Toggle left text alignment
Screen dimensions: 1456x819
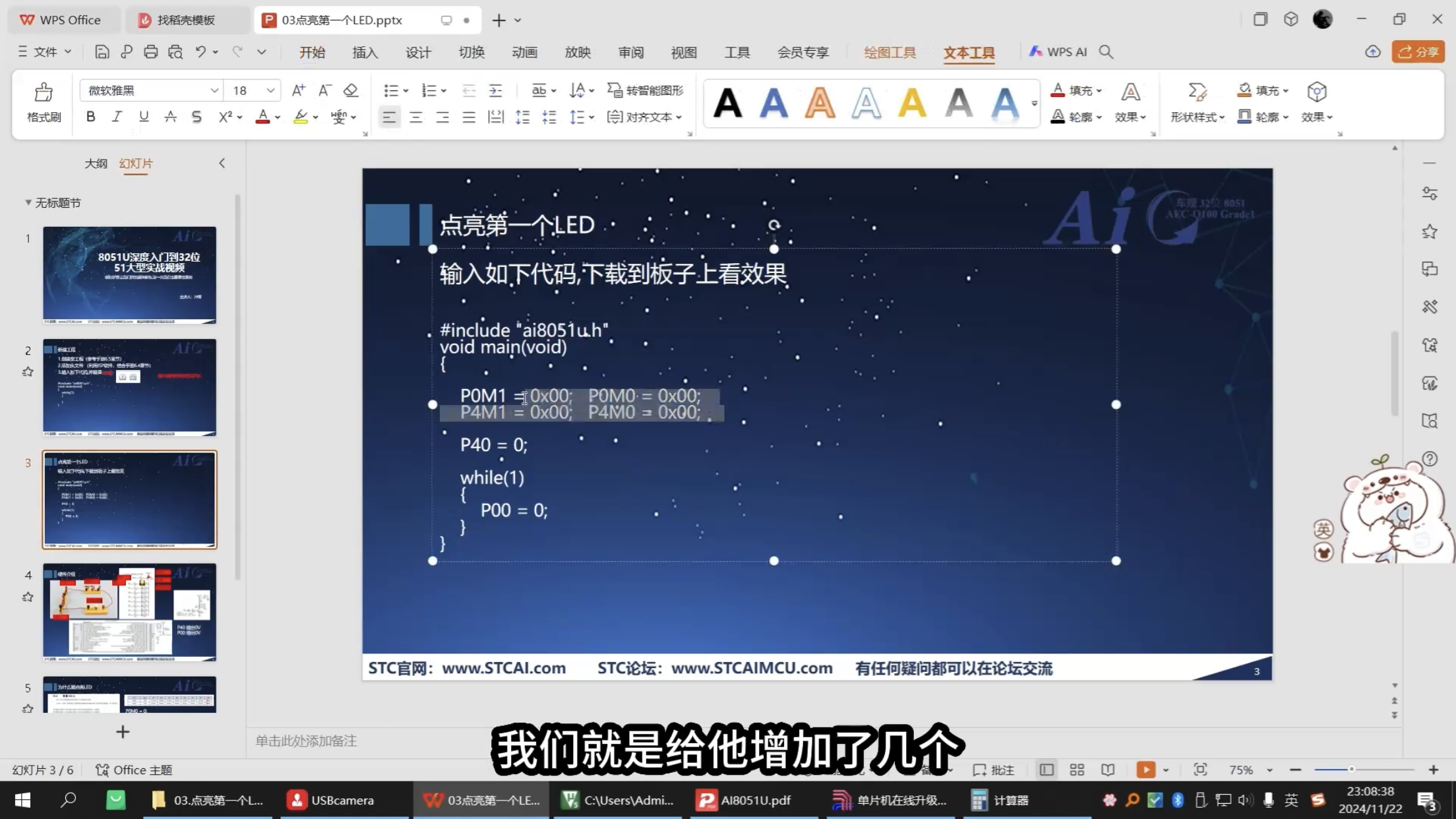tap(389, 117)
